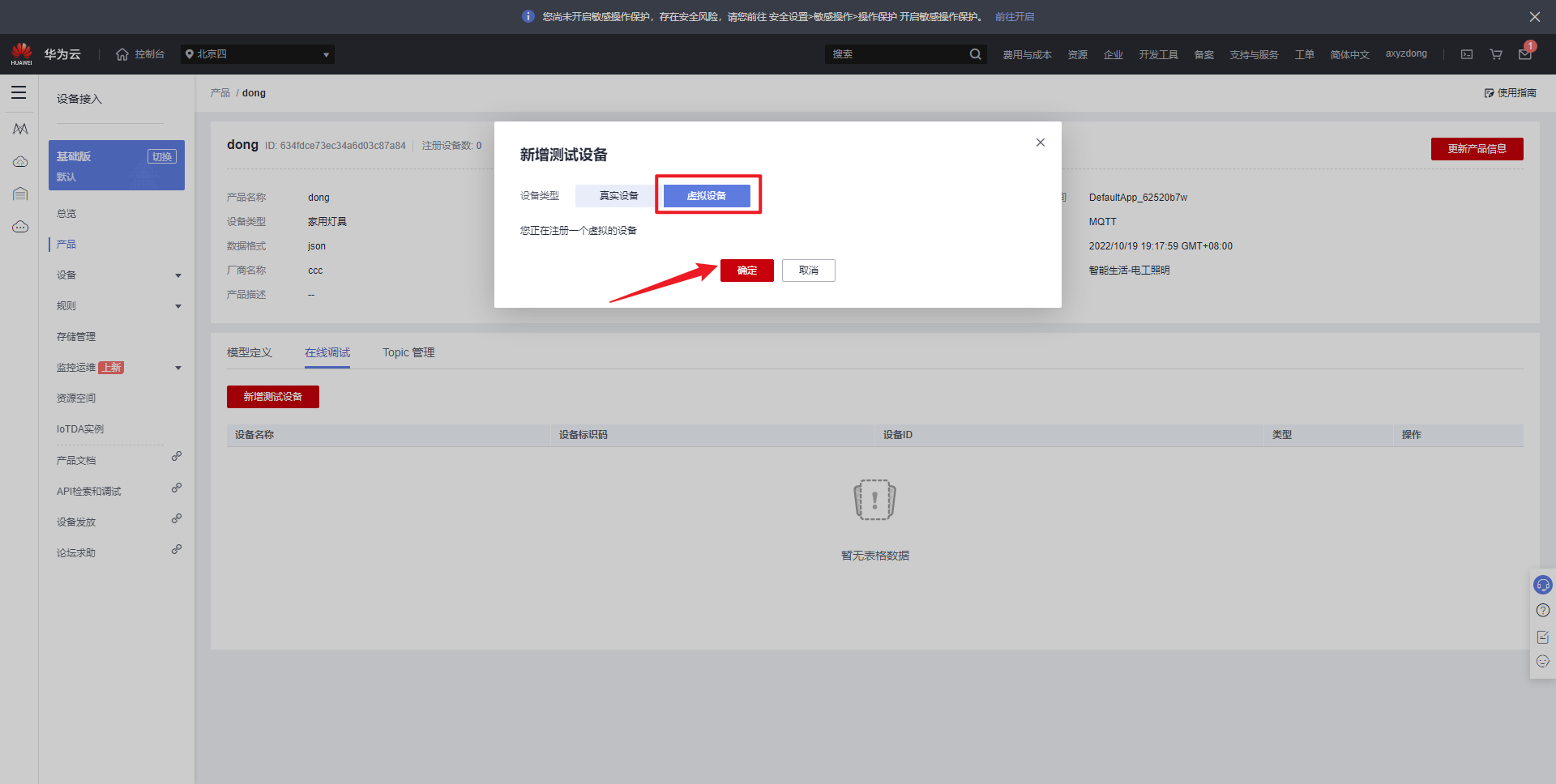
Task: Follow the 前往开启 link in banner
Action: click(1015, 17)
